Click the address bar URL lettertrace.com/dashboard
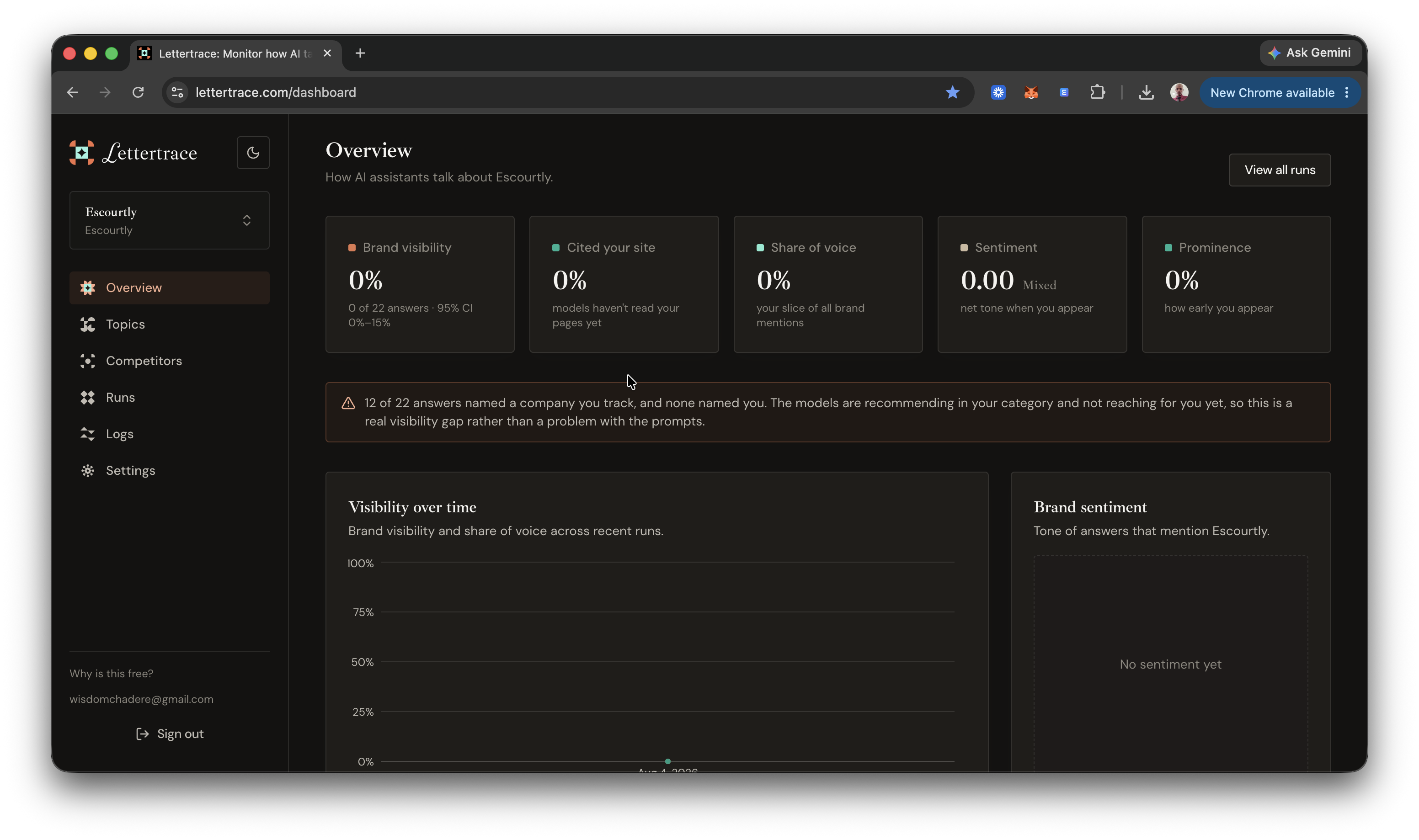1419x840 pixels. coord(276,92)
